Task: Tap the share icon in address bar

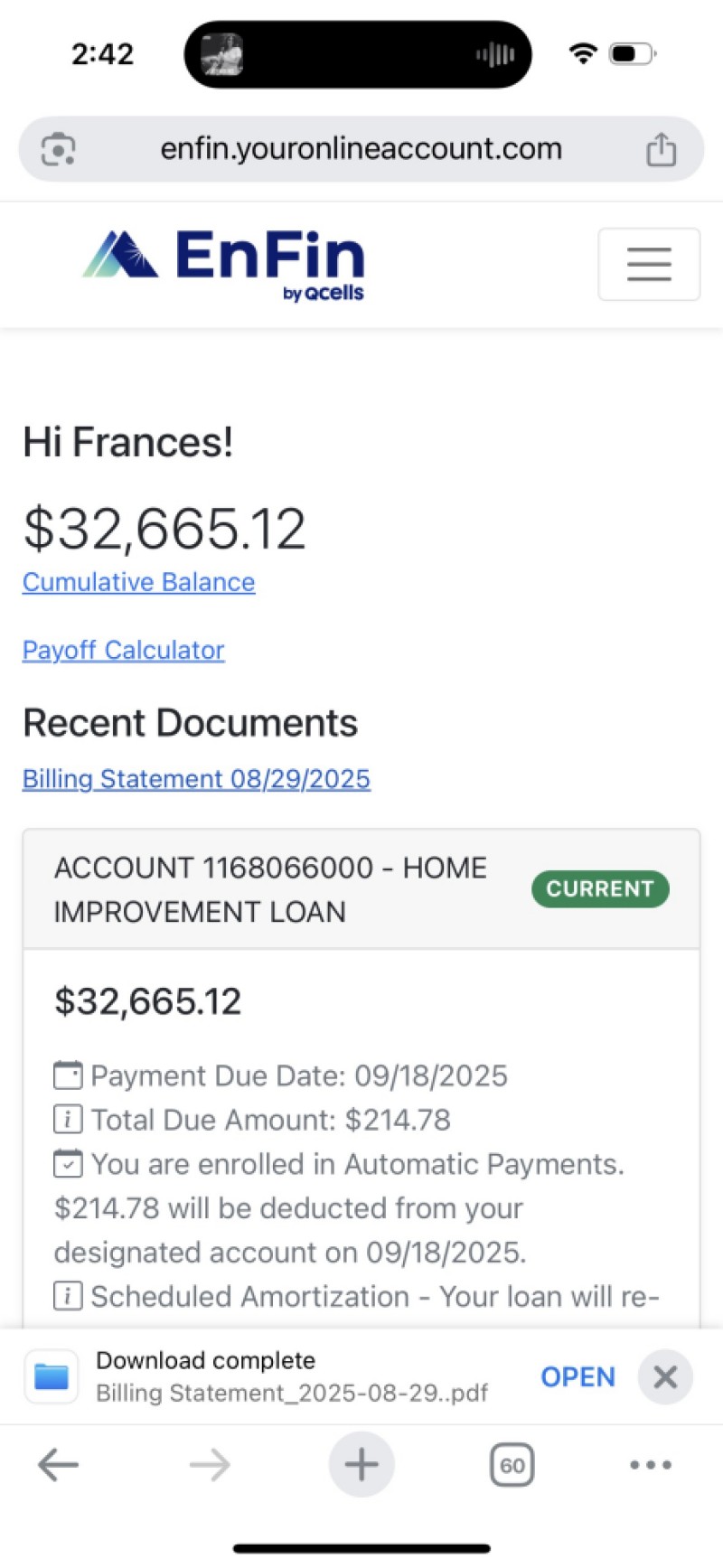Action: click(661, 150)
